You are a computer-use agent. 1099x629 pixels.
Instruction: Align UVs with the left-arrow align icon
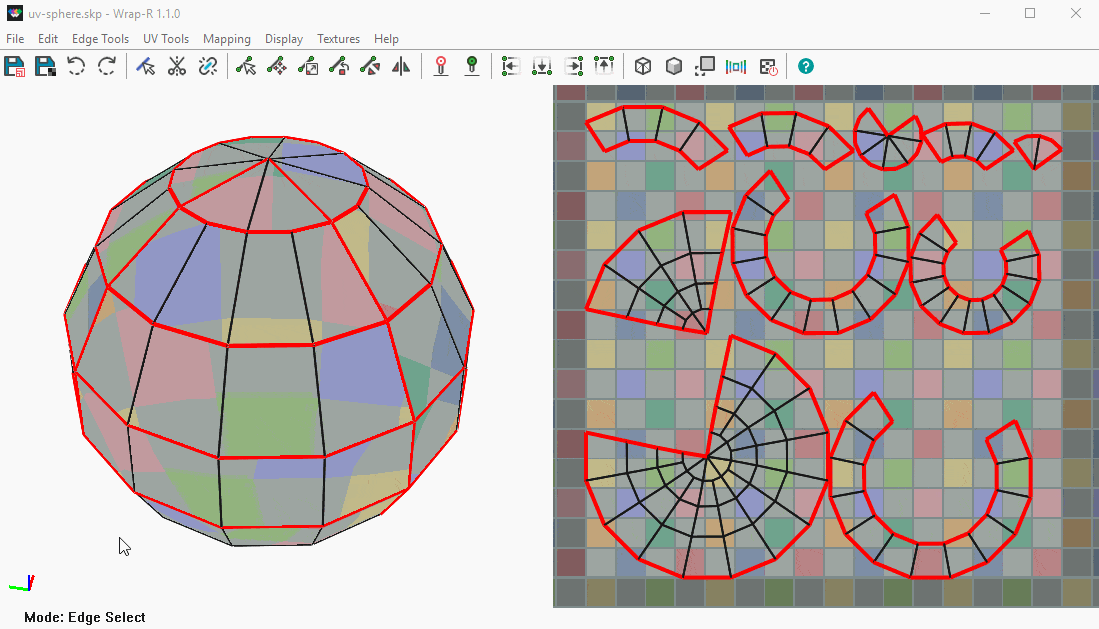click(511, 67)
